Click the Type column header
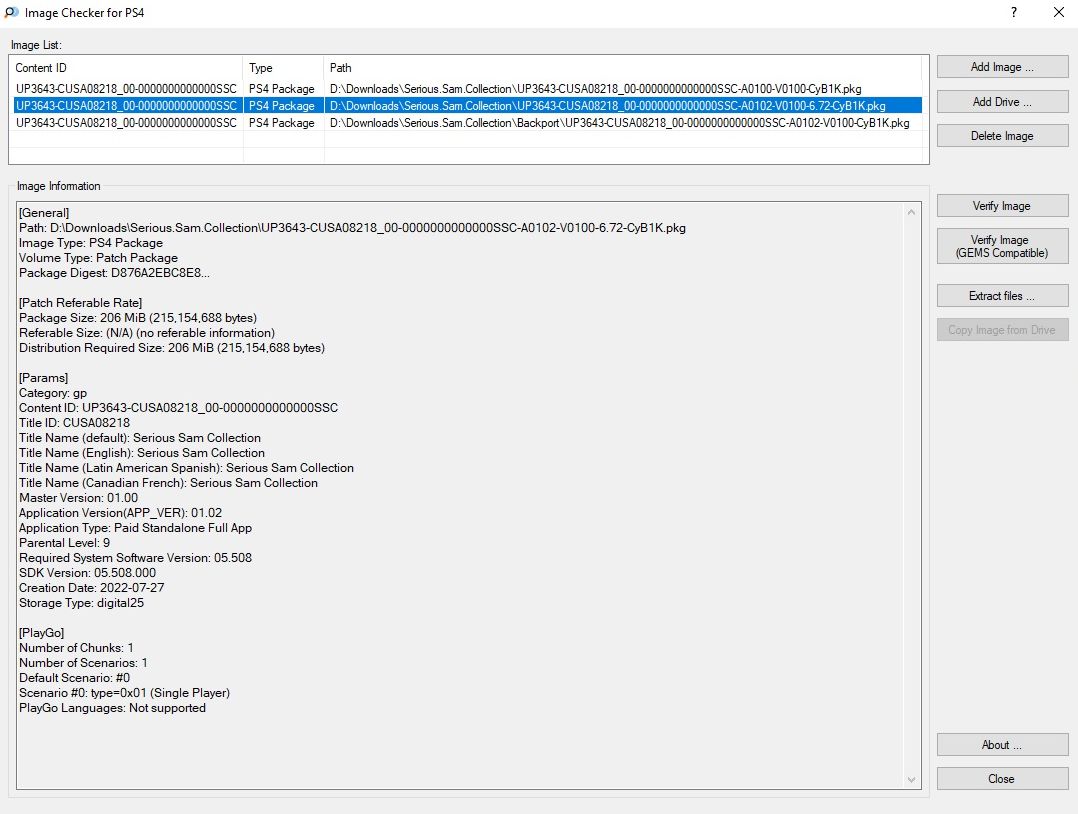This screenshot has width=1078, height=814. point(283,68)
